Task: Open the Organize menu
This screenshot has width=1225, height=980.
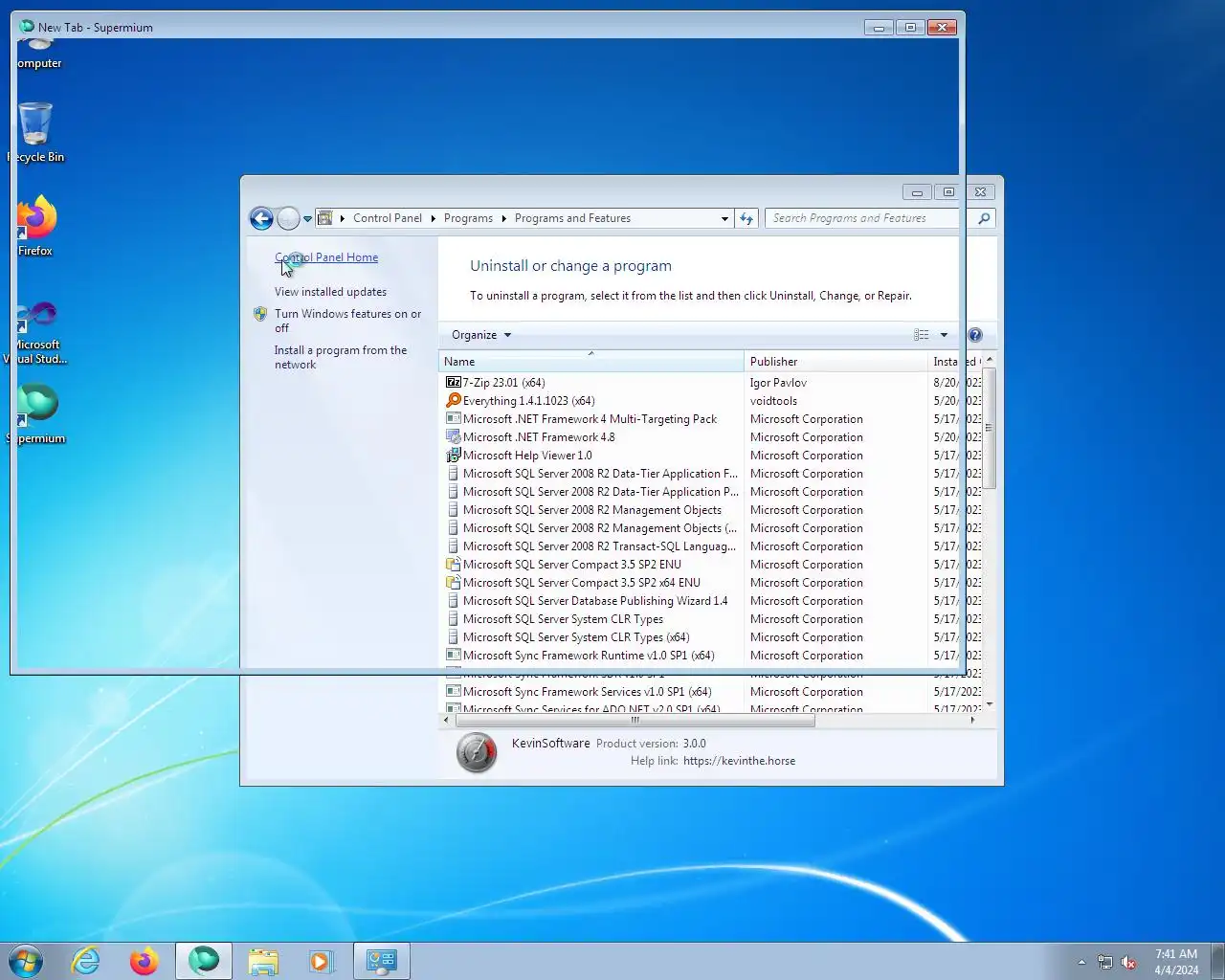Action: click(x=481, y=335)
